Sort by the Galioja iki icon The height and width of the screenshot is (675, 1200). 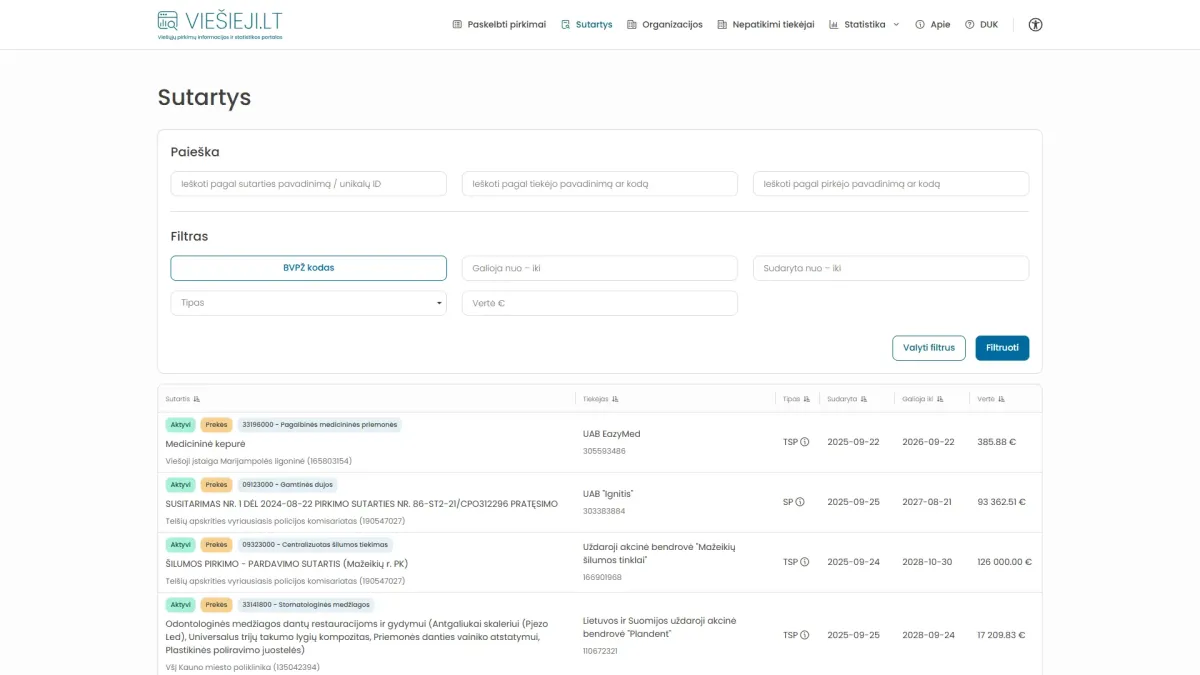[x=940, y=399]
